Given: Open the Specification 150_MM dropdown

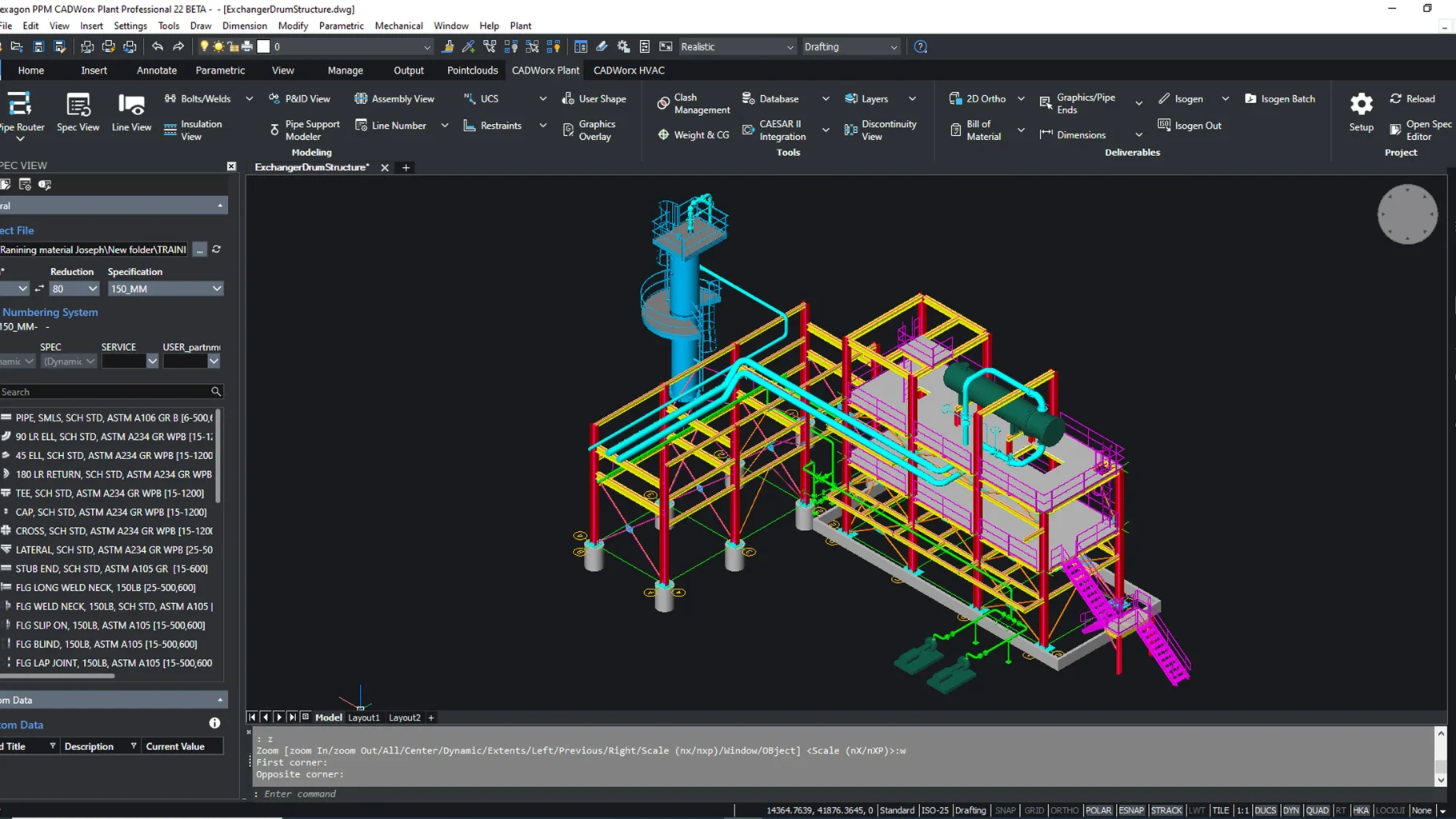Looking at the screenshot, I should (166, 289).
